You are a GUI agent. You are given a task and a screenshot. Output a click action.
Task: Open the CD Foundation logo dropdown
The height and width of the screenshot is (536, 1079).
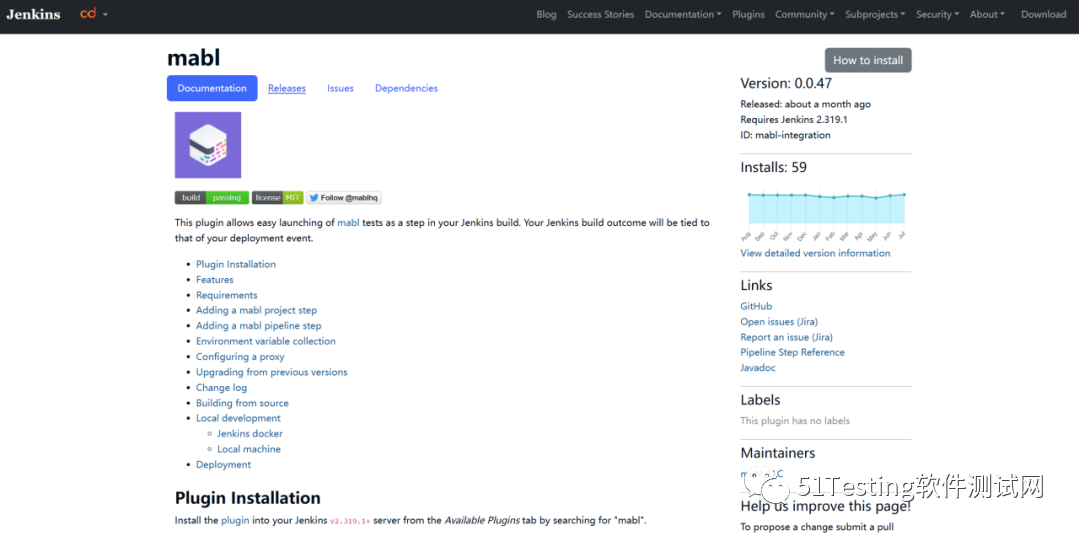[94, 13]
